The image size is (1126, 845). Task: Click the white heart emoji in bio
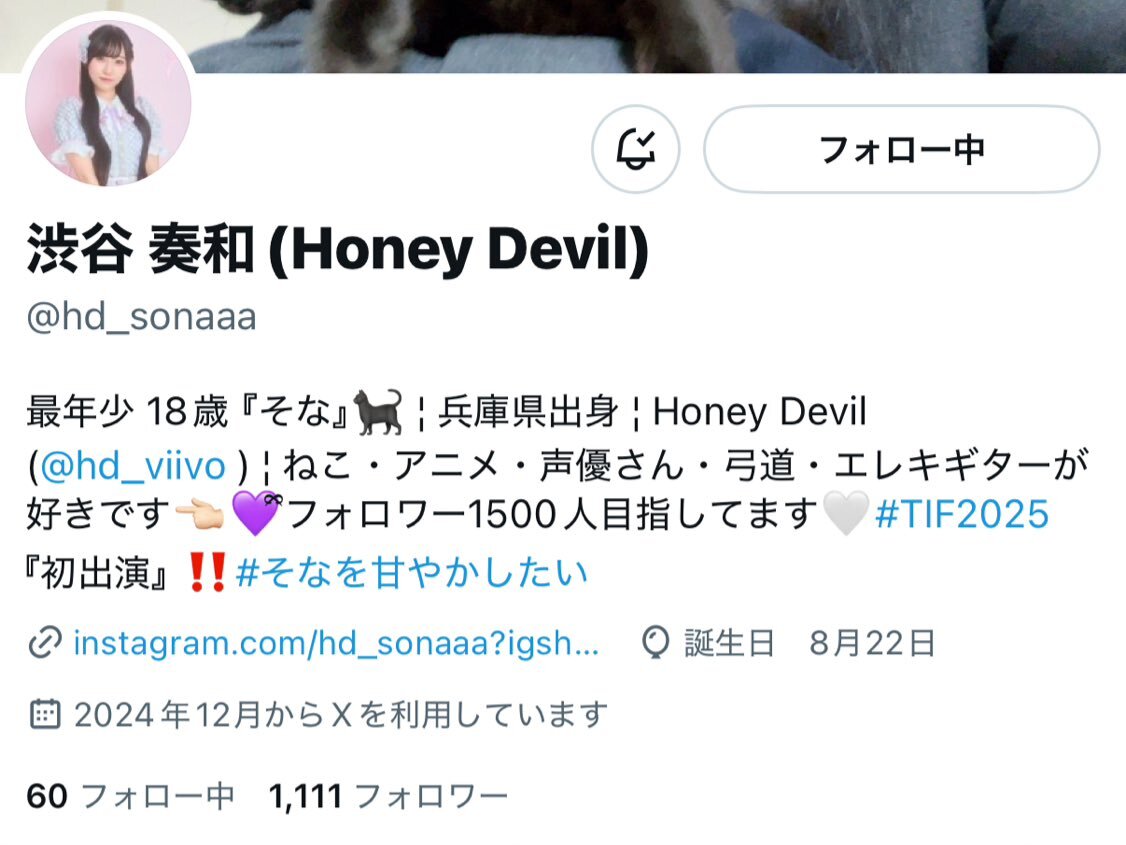(x=846, y=514)
